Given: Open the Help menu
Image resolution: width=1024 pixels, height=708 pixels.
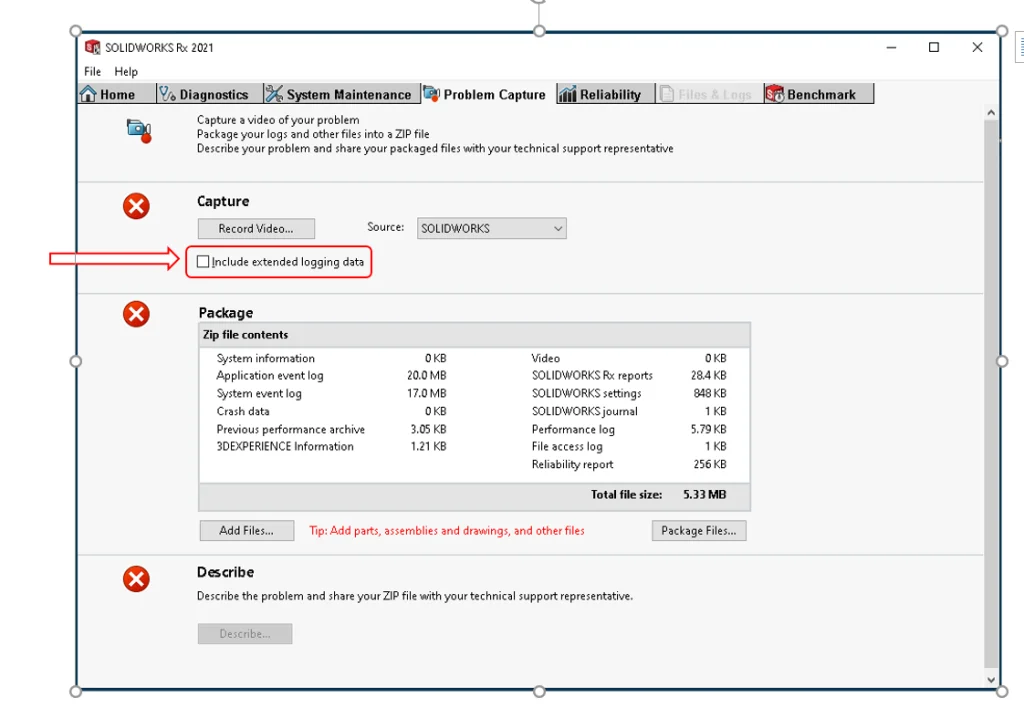Looking at the screenshot, I should tap(126, 72).
